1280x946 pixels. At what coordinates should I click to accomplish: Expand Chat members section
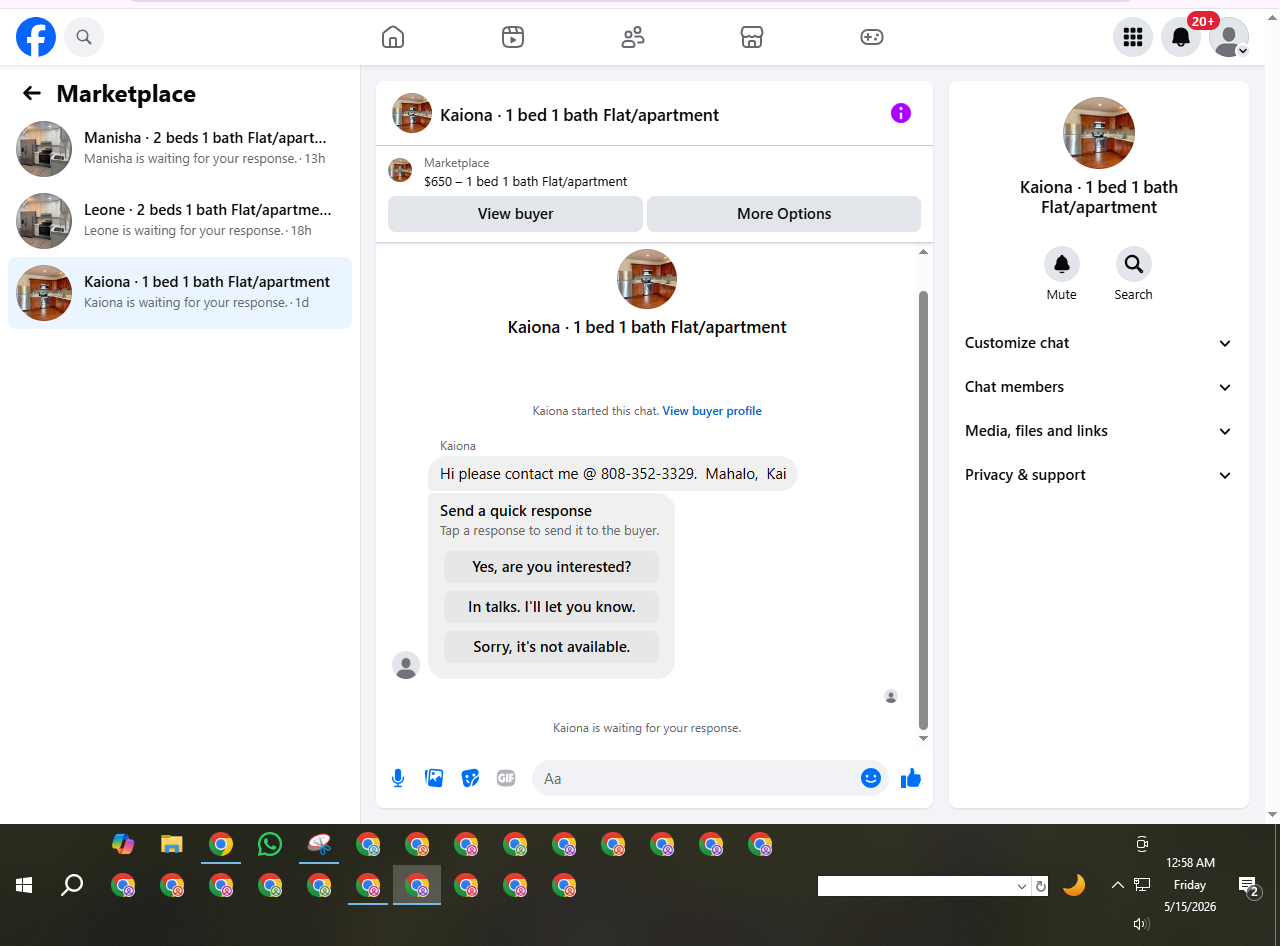click(1098, 387)
